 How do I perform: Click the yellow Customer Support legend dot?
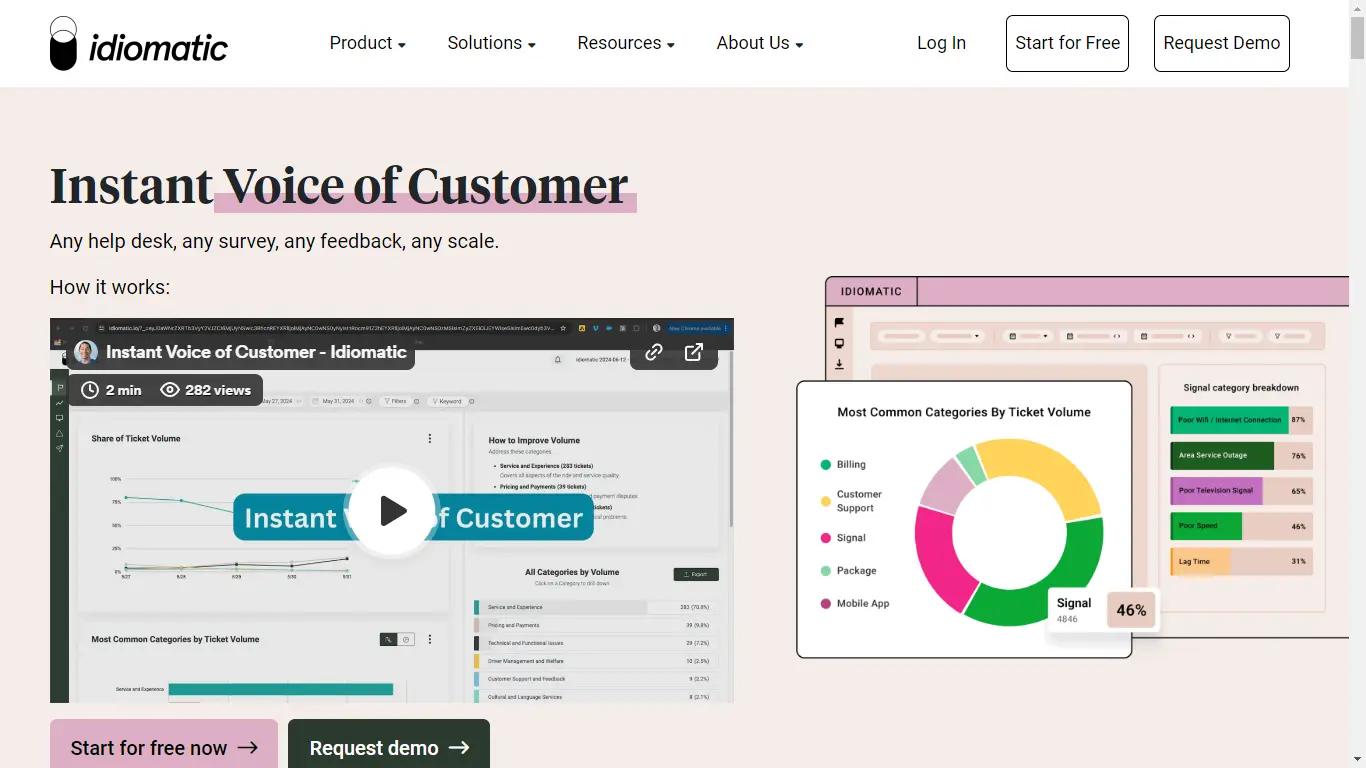826,501
